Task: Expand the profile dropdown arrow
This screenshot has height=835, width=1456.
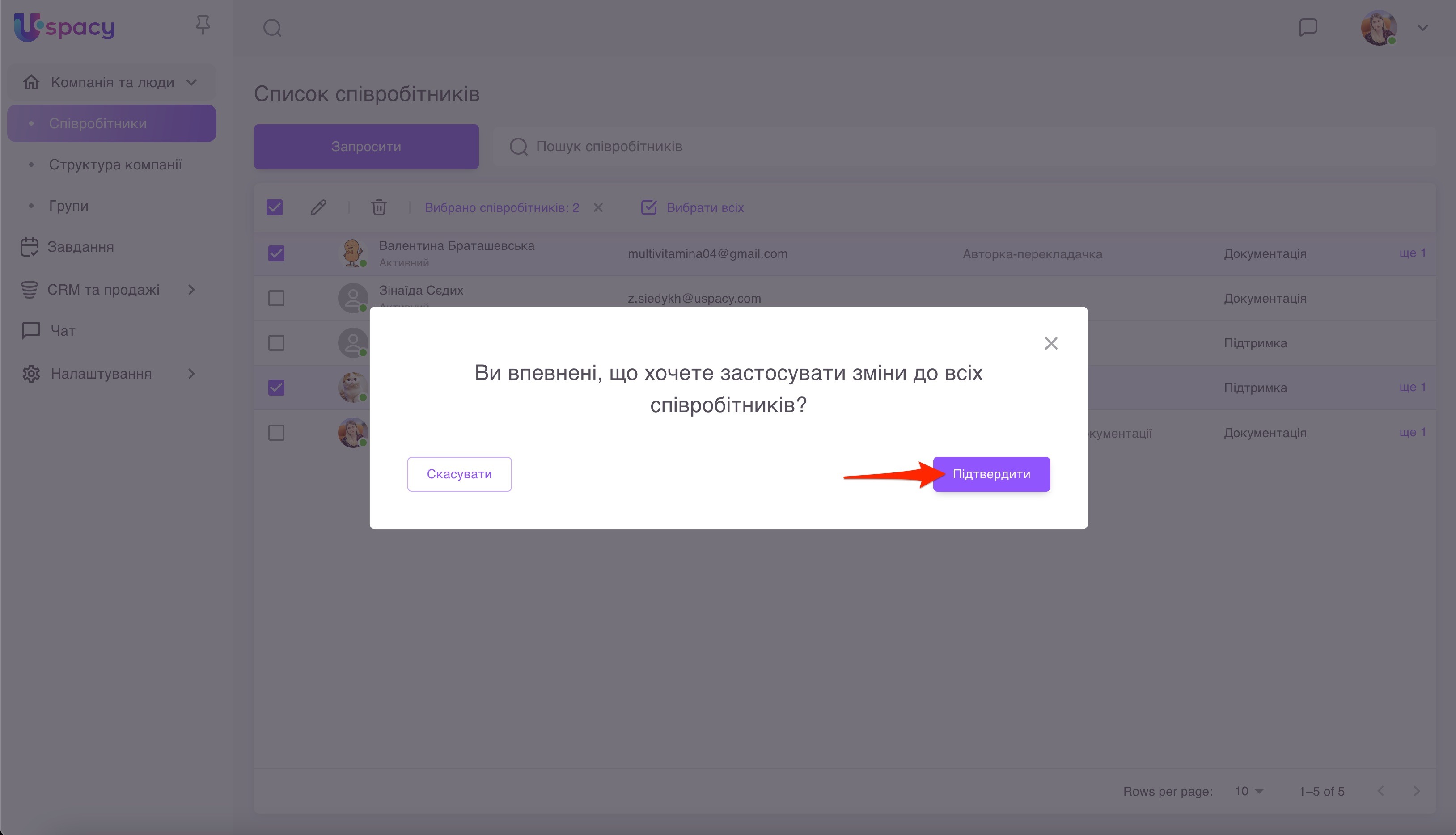Action: tap(1423, 28)
